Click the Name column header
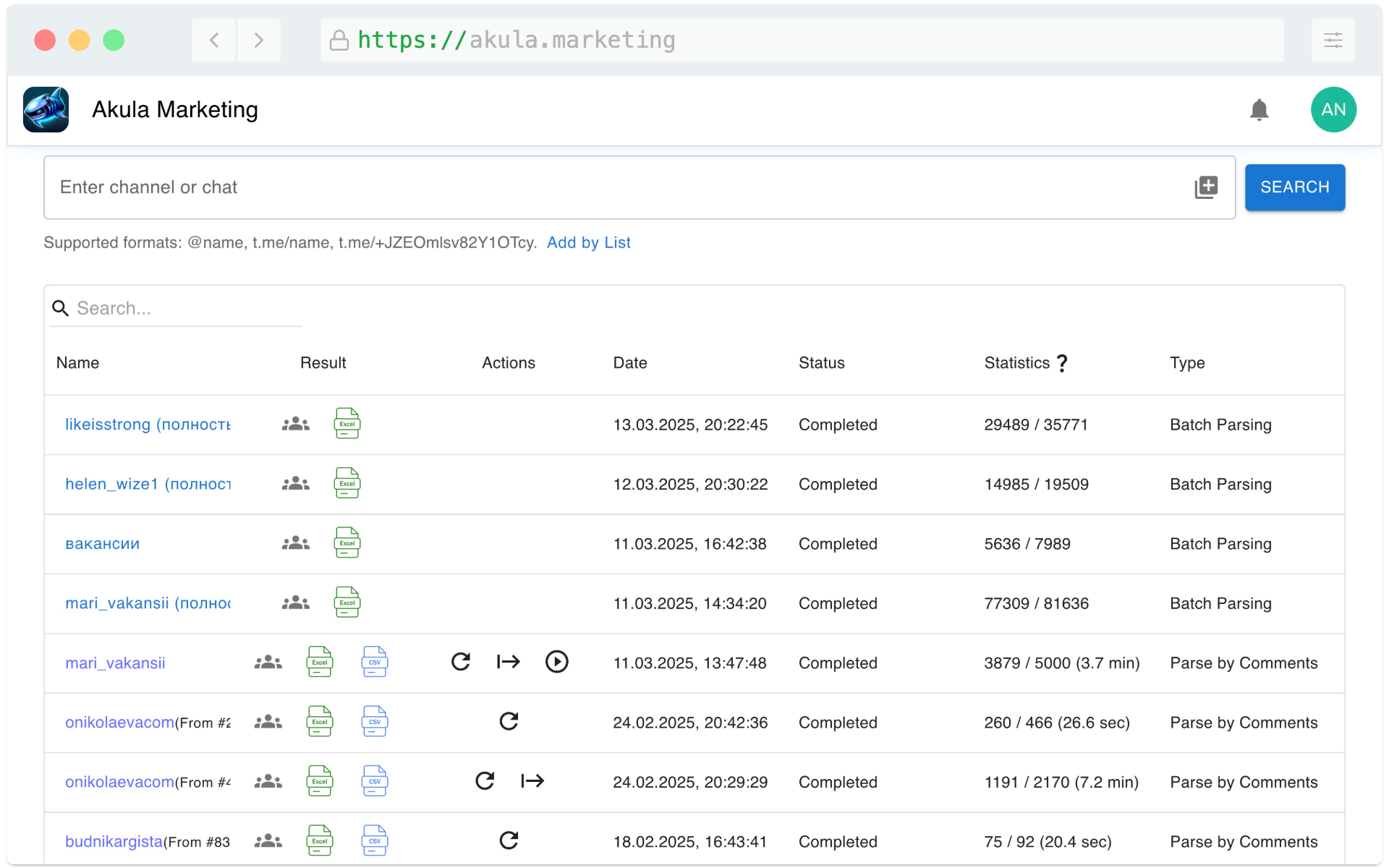1389x868 pixels. tap(78, 363)
